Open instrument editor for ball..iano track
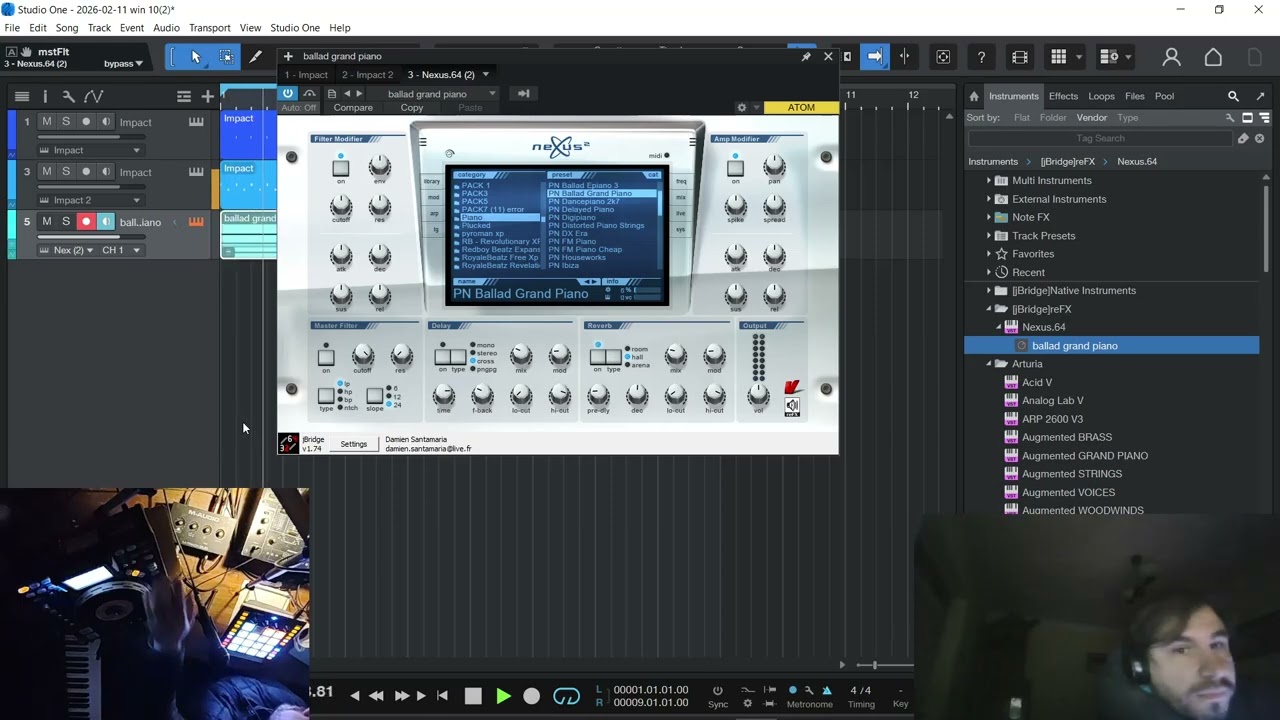This screenshot has height=720, width=1280. [x=196, y=222]
